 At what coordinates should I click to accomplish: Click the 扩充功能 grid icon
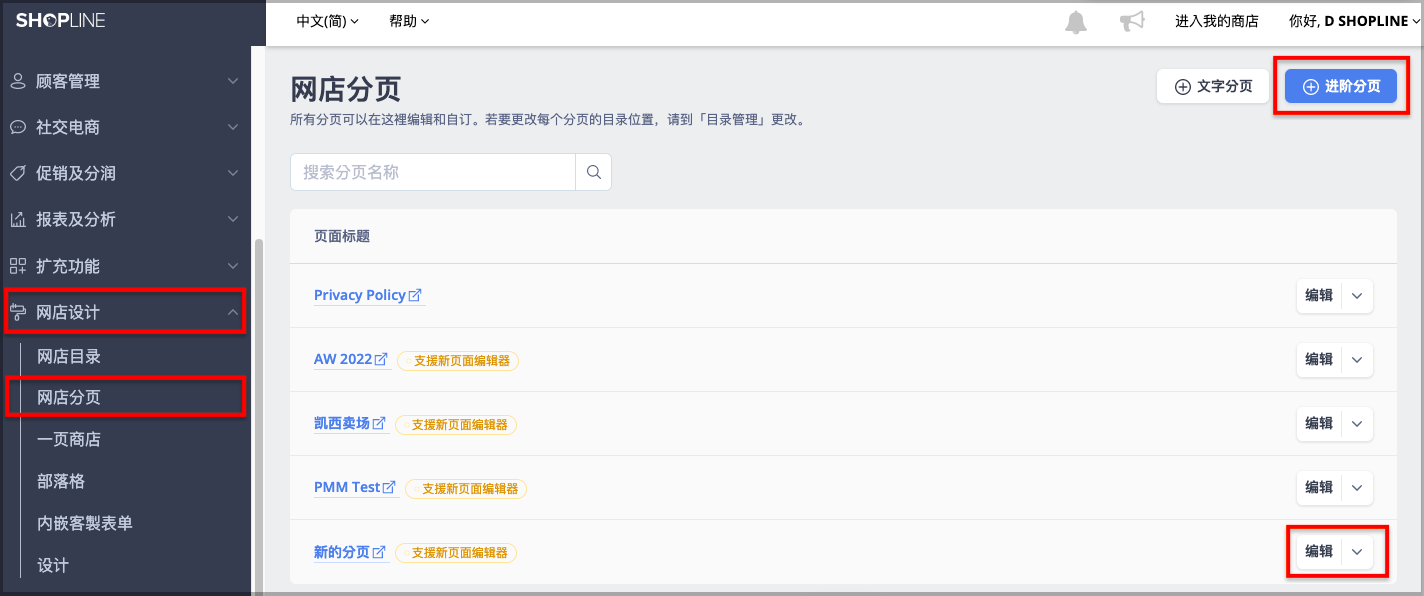click(x=18, y=266)
